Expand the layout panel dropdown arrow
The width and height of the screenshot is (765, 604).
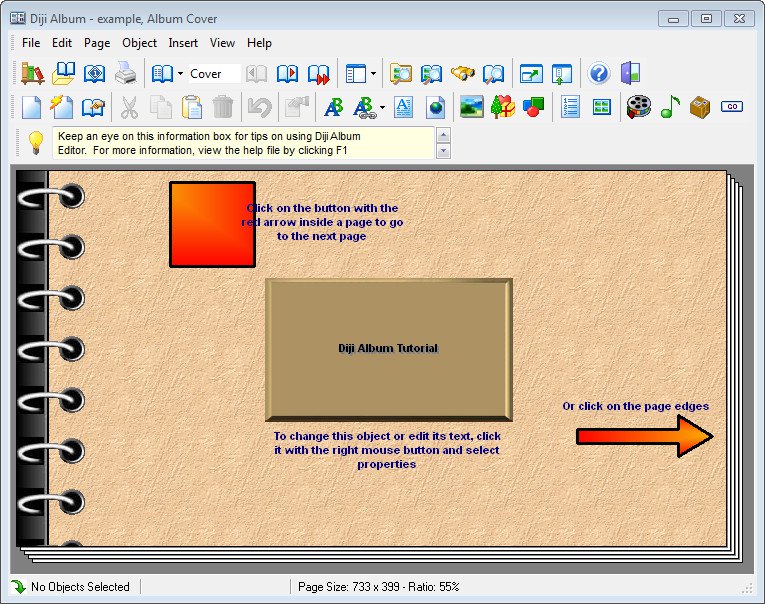373,74
